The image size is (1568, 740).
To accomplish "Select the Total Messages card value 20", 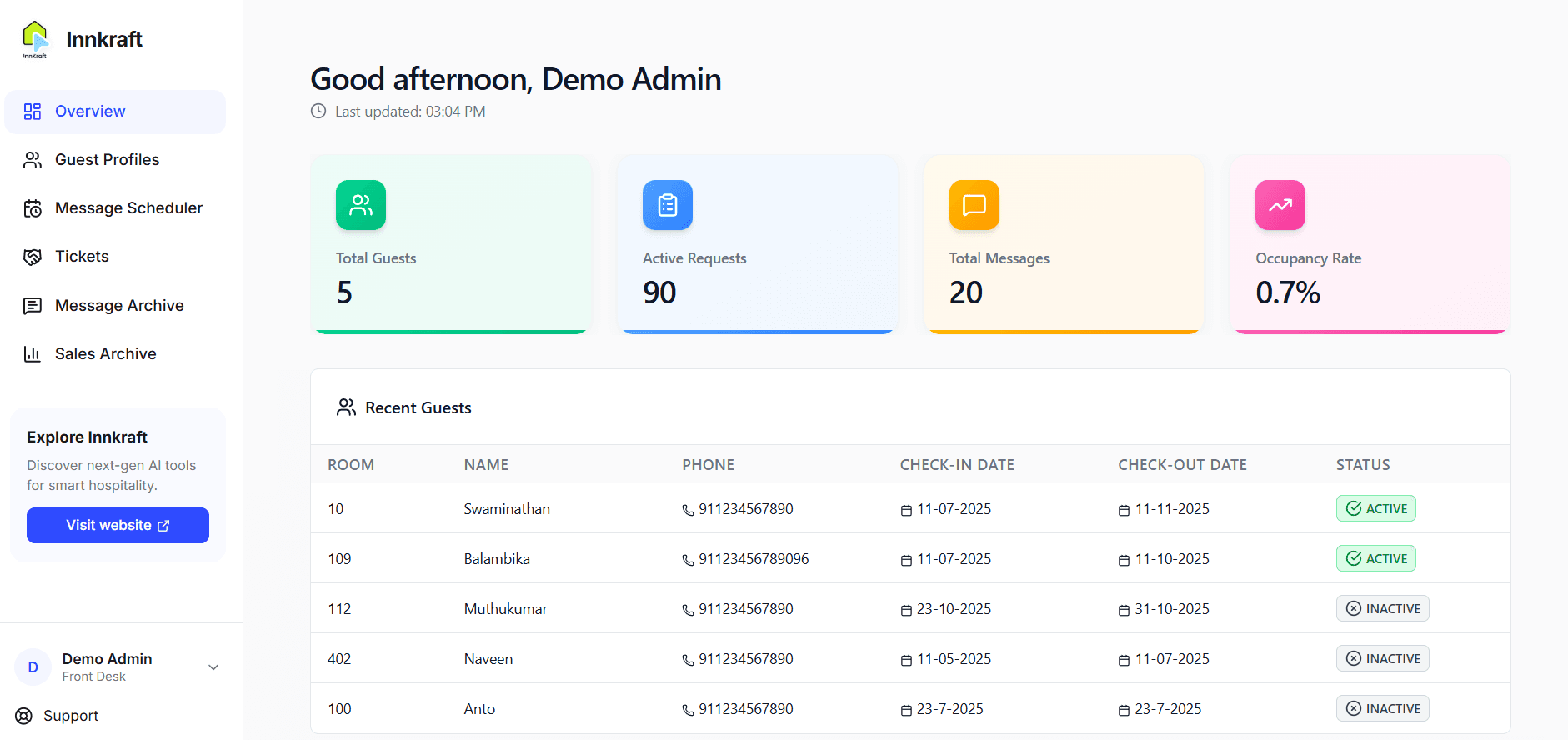I will pos(966,292).
